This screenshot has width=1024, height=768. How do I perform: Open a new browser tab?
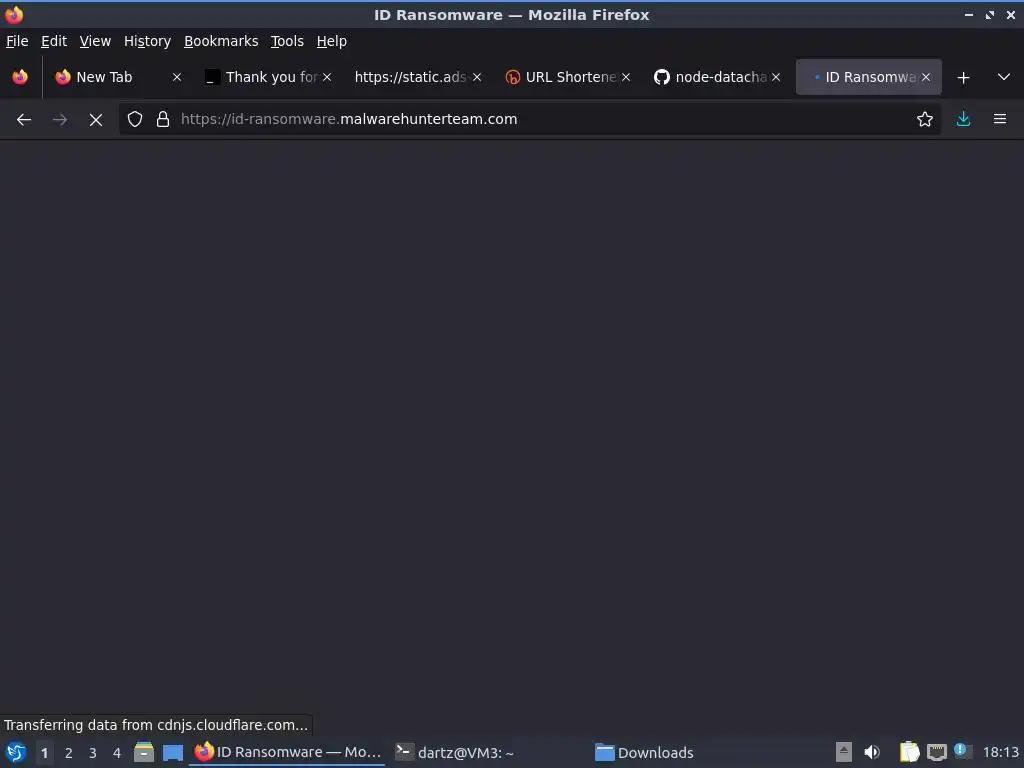(x=963, y=78)
